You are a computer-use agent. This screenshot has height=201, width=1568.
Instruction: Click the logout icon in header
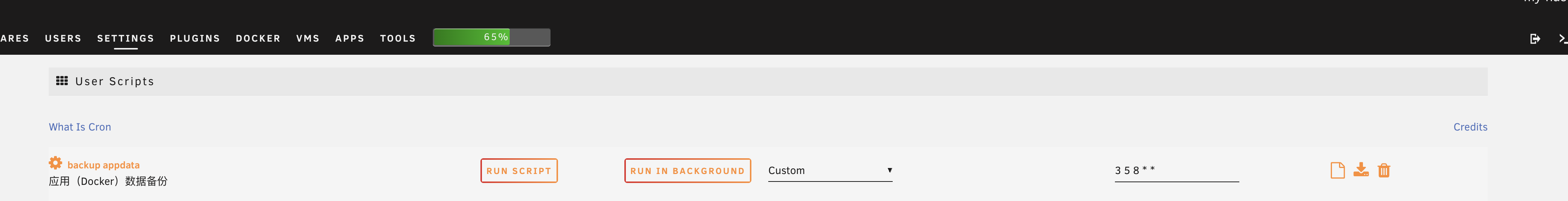(x=1535, y=39)
